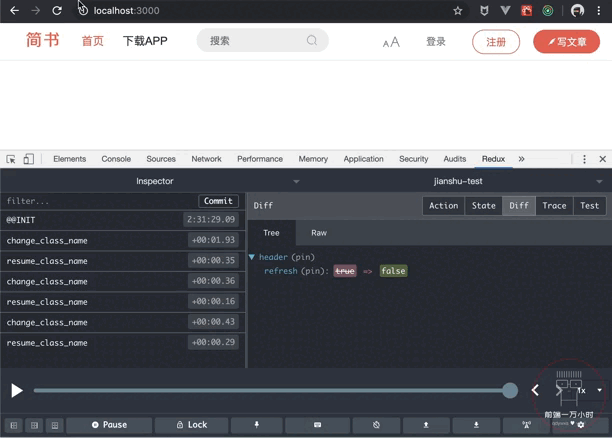The image size is (612, 438).
Task: Click the export download icon button
Action: click(476, 425)
